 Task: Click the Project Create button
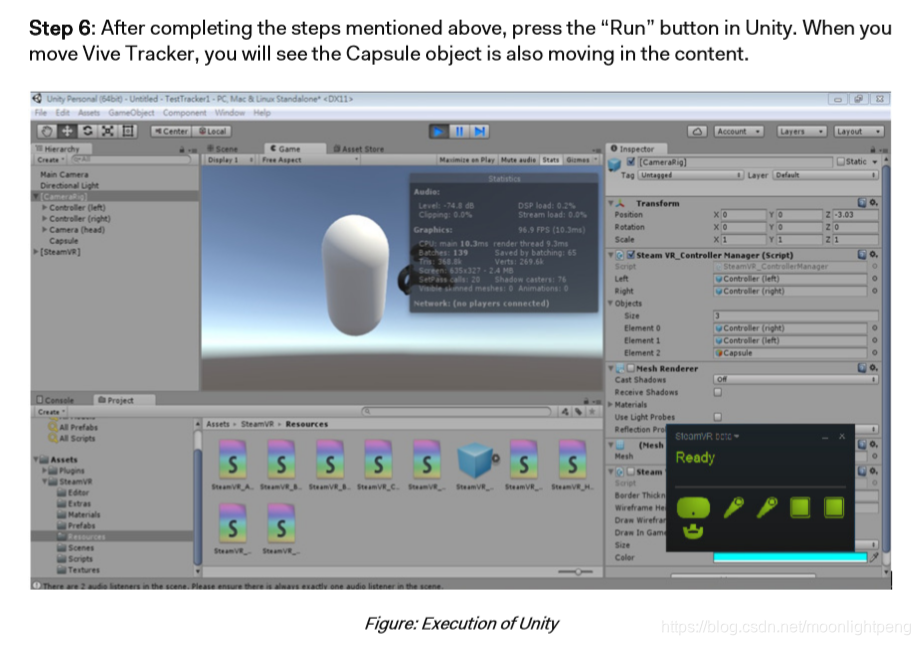coord(51,411)
